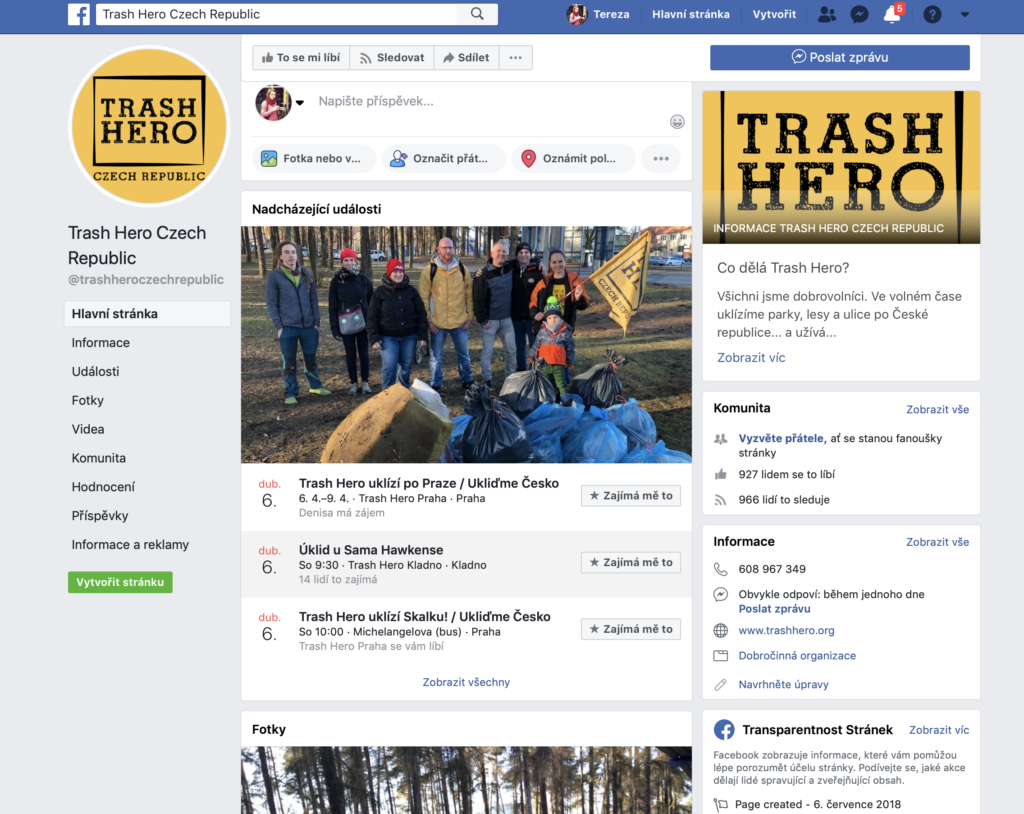The image size is (1024, 814).
Task: Open the page actions three-dots menu
Action: click(516, 57)
